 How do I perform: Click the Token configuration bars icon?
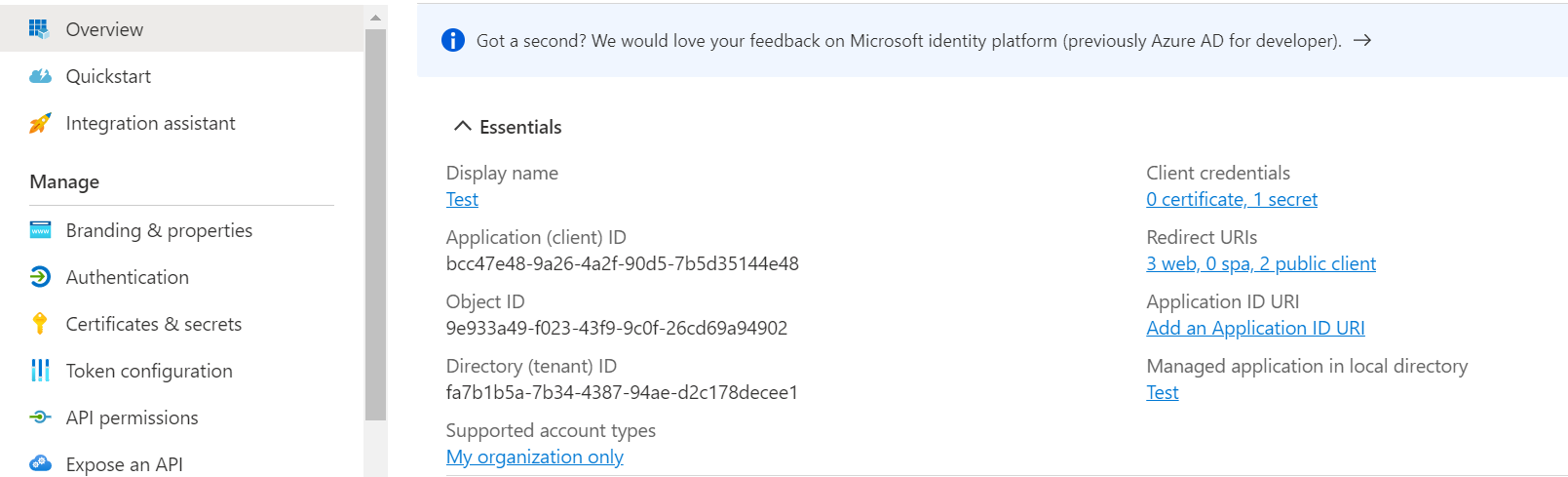click(x=40, y=371)
